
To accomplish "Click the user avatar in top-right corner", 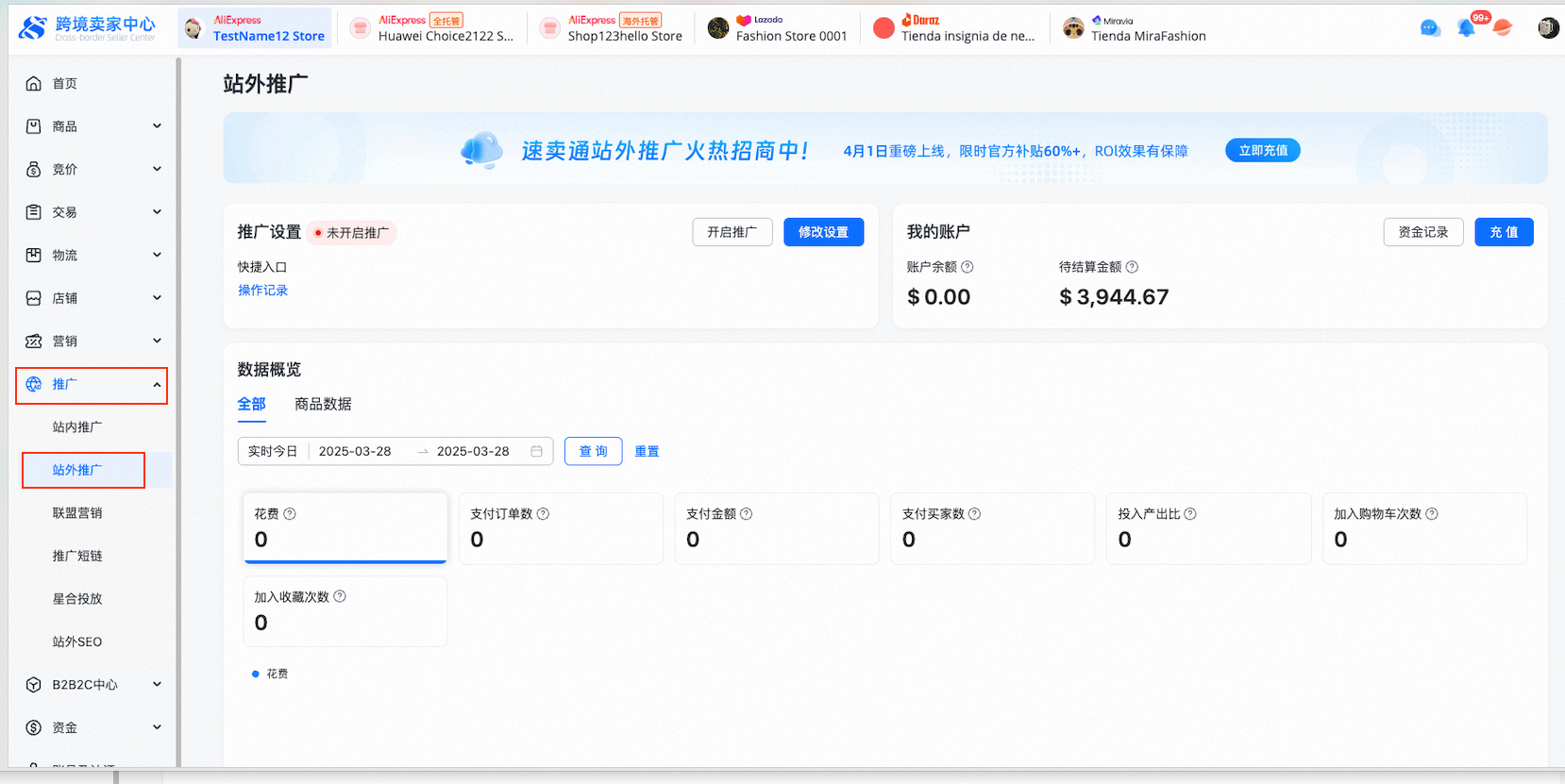I will tap(1548, 28).
